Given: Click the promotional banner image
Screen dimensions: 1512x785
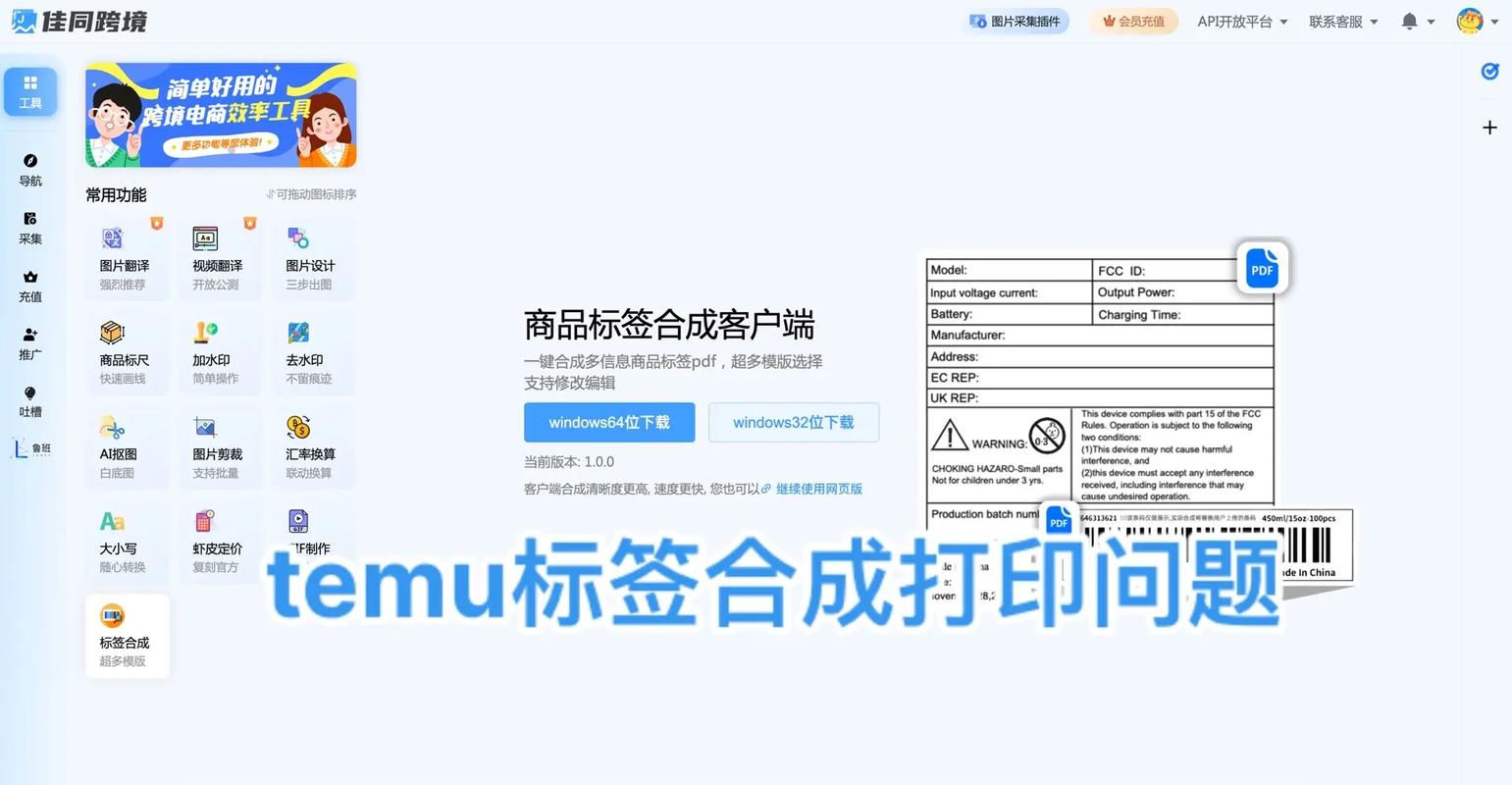Looking at the screenshot, I should coord(221,115).
